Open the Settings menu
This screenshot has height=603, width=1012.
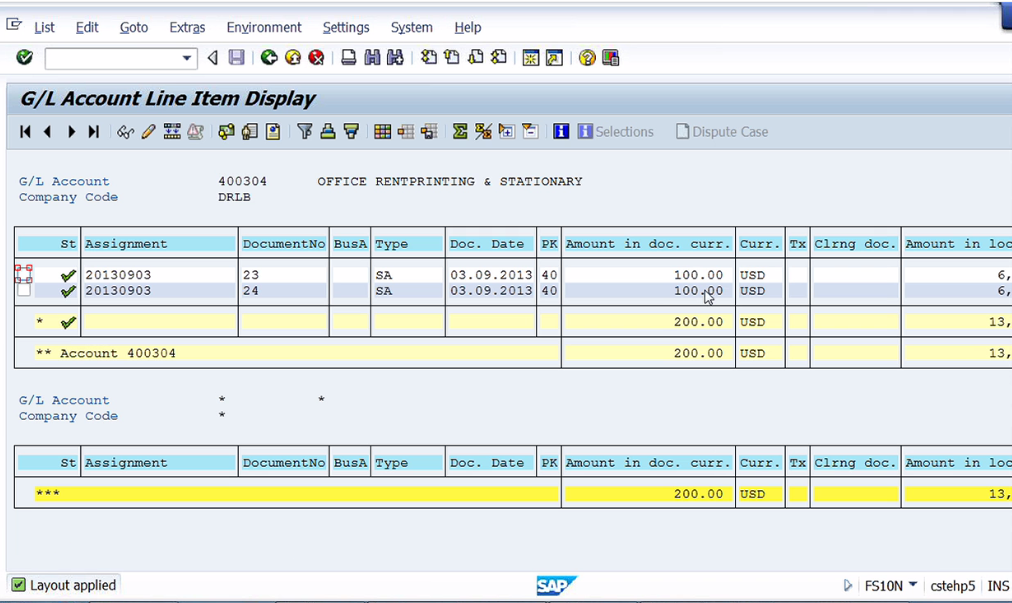coord(346,27)
